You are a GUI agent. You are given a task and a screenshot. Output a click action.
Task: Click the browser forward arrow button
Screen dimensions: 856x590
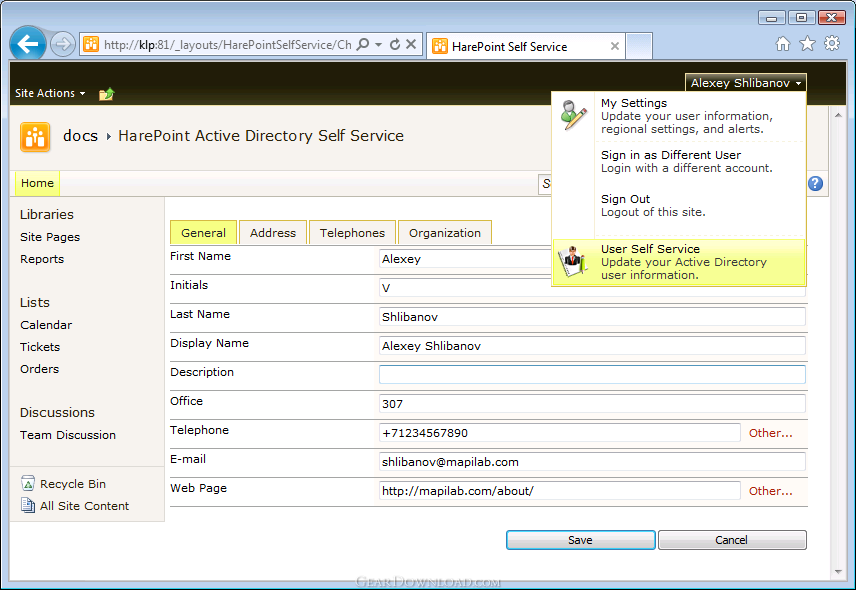(63, 44)
